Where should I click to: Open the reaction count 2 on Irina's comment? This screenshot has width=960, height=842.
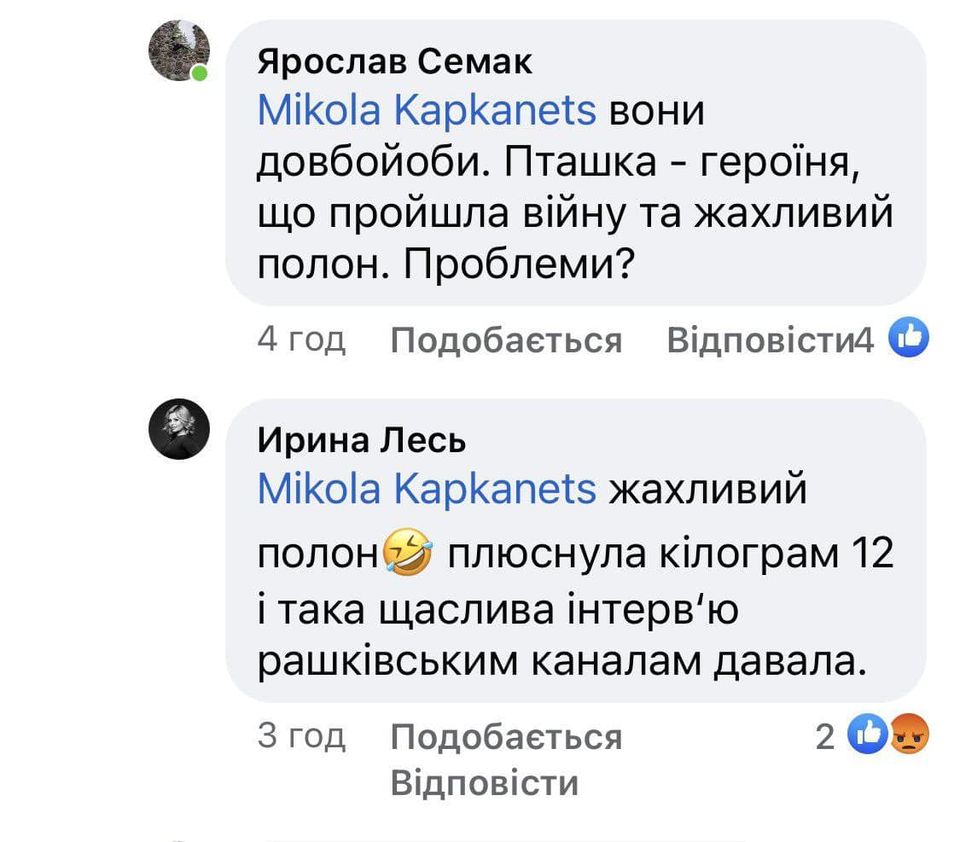click(826, 736)
